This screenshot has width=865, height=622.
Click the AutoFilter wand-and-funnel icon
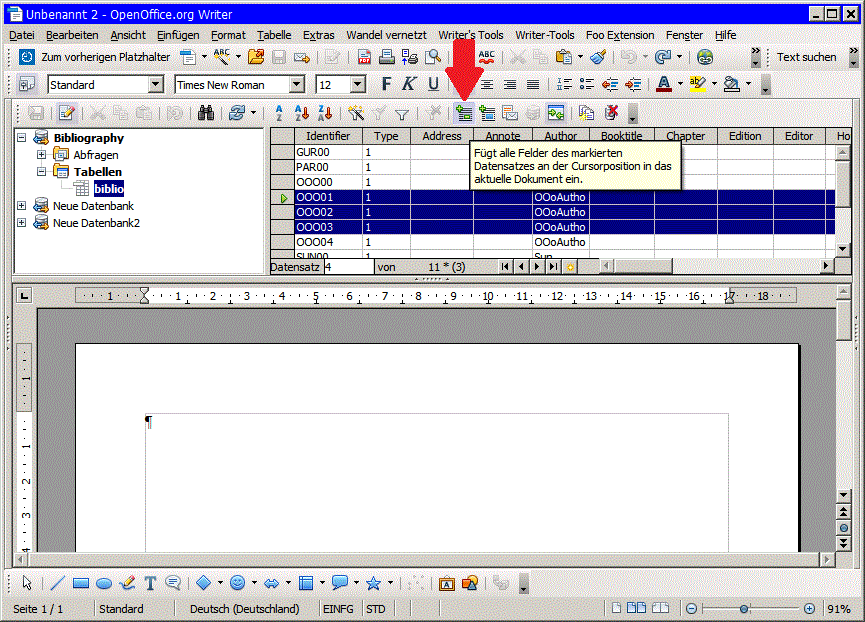click(356, 113)
